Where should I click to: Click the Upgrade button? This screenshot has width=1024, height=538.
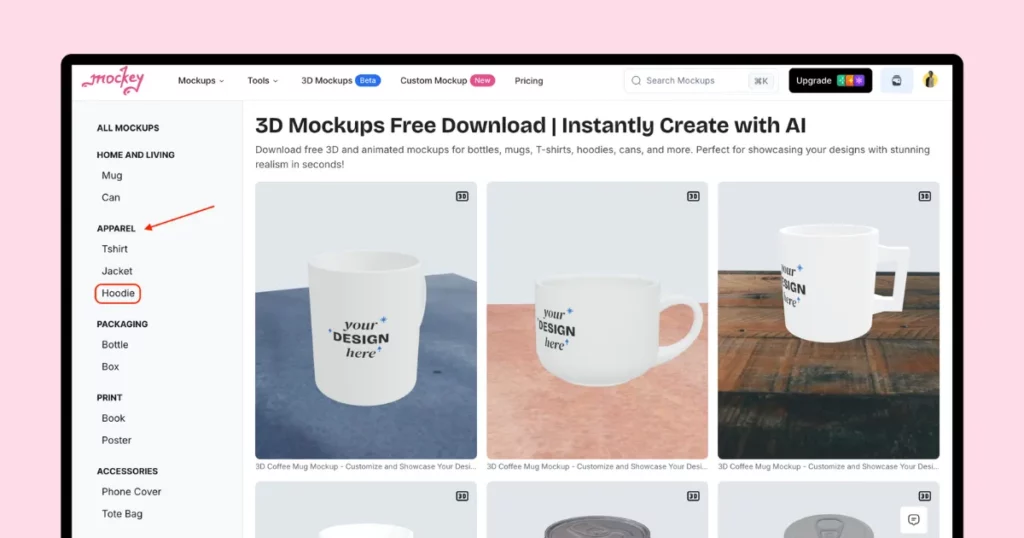(830, 80)
